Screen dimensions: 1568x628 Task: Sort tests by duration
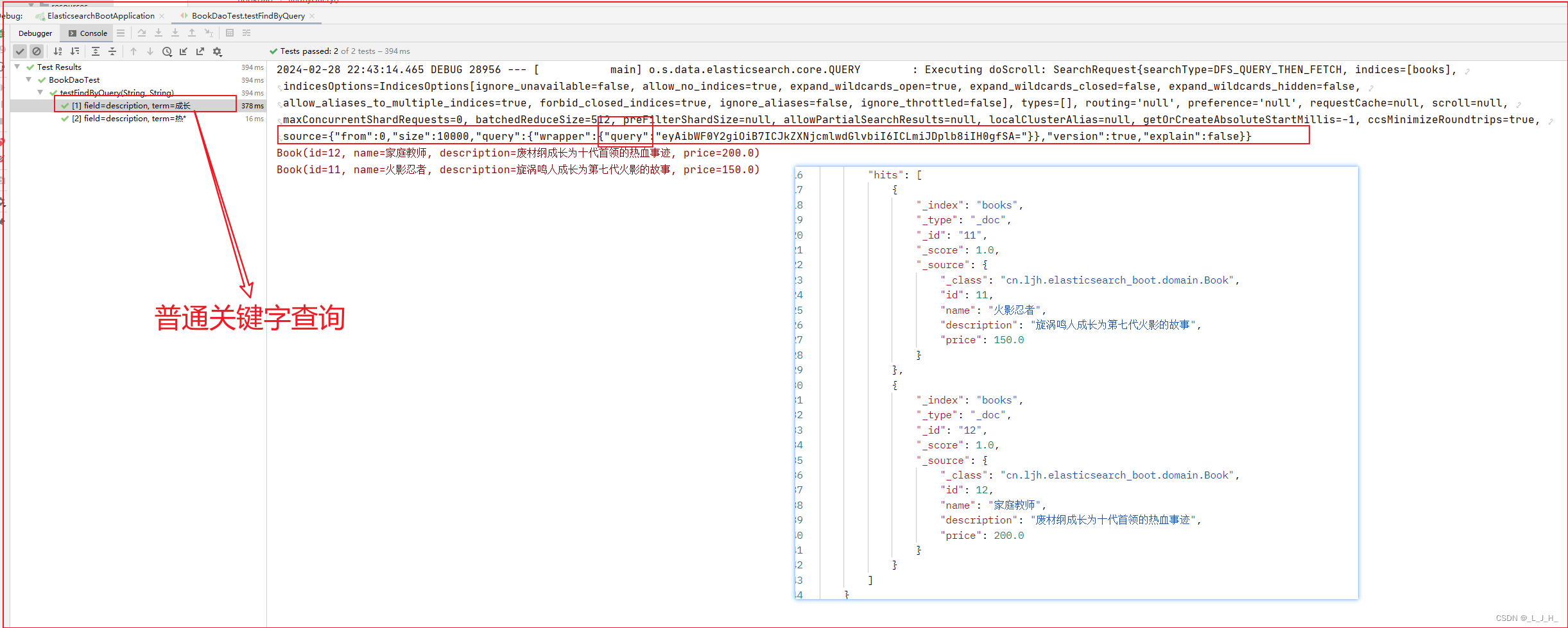click(75, 51)
